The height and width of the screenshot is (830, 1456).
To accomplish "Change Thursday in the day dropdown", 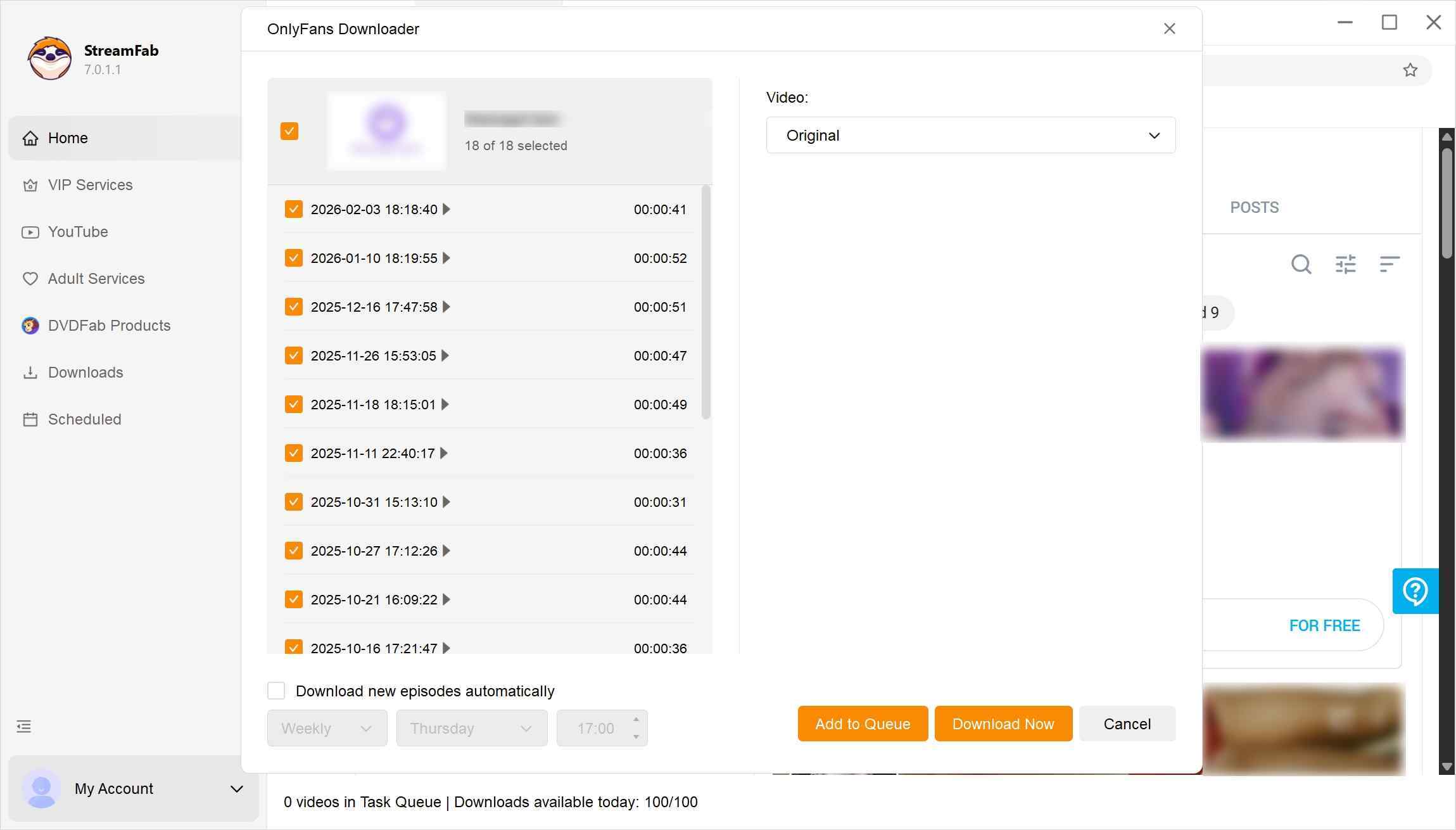I will click(471, 727).
